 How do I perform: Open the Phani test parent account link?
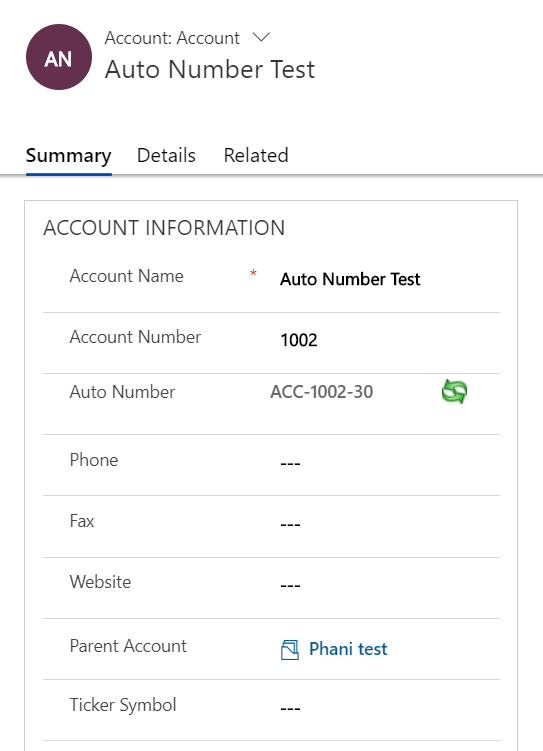point(348,649)
